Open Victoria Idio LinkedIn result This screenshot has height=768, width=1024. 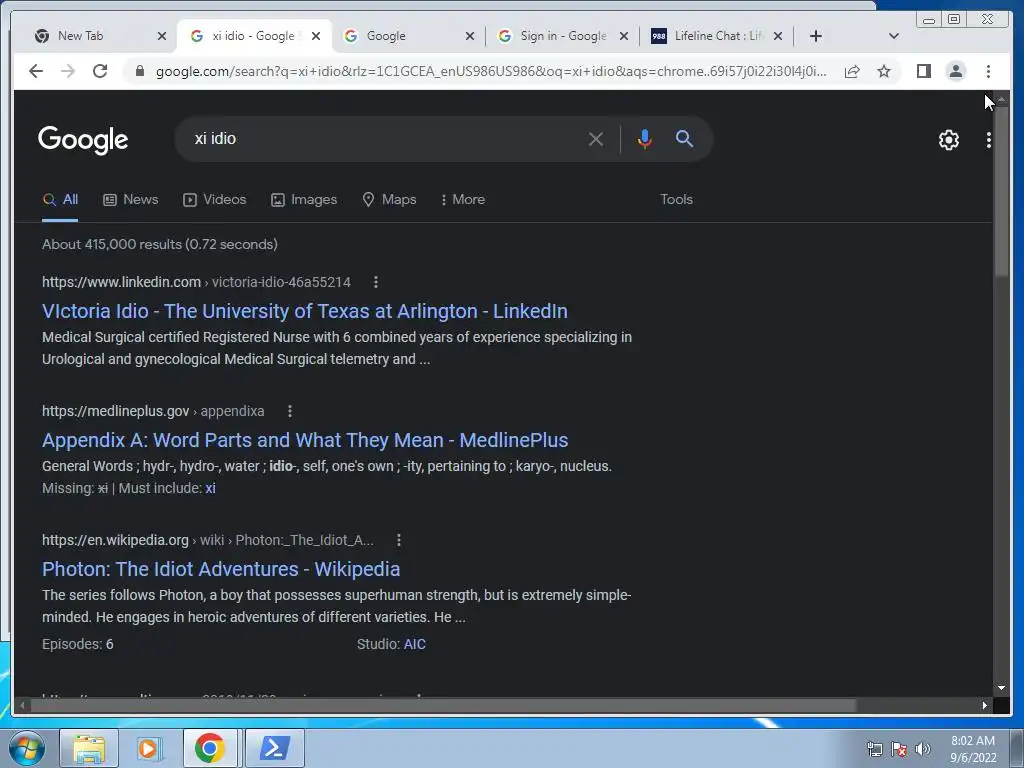click(x=305, y=311)
